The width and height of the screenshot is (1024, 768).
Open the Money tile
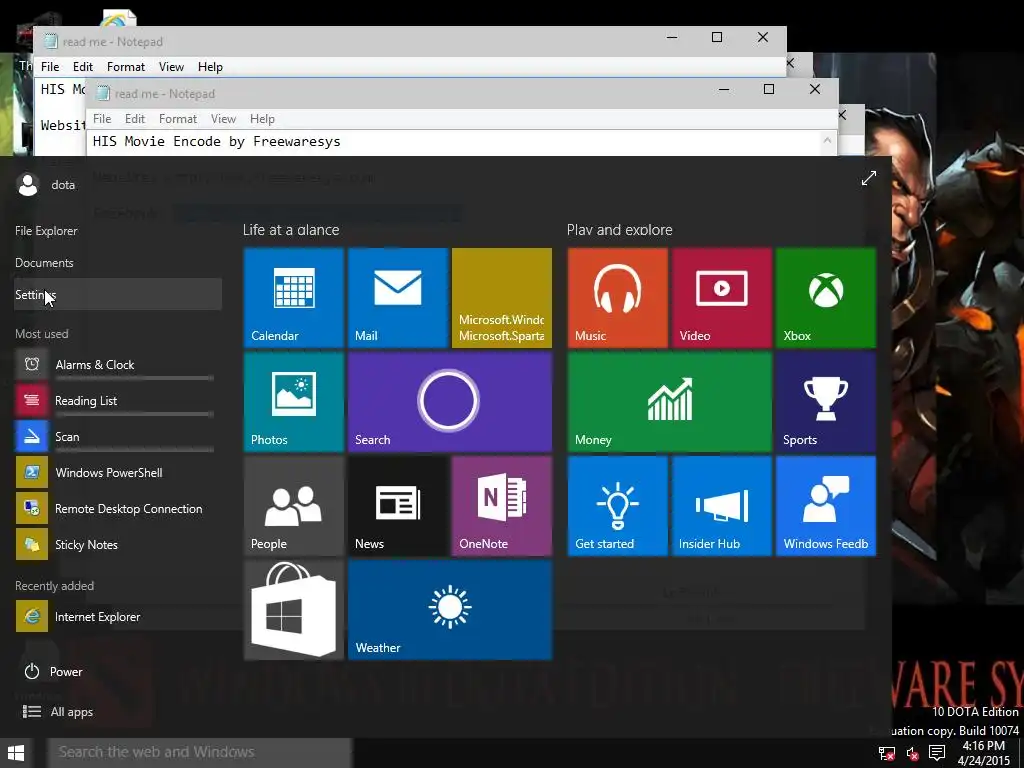pyautogui.click(x=669, y=402)
